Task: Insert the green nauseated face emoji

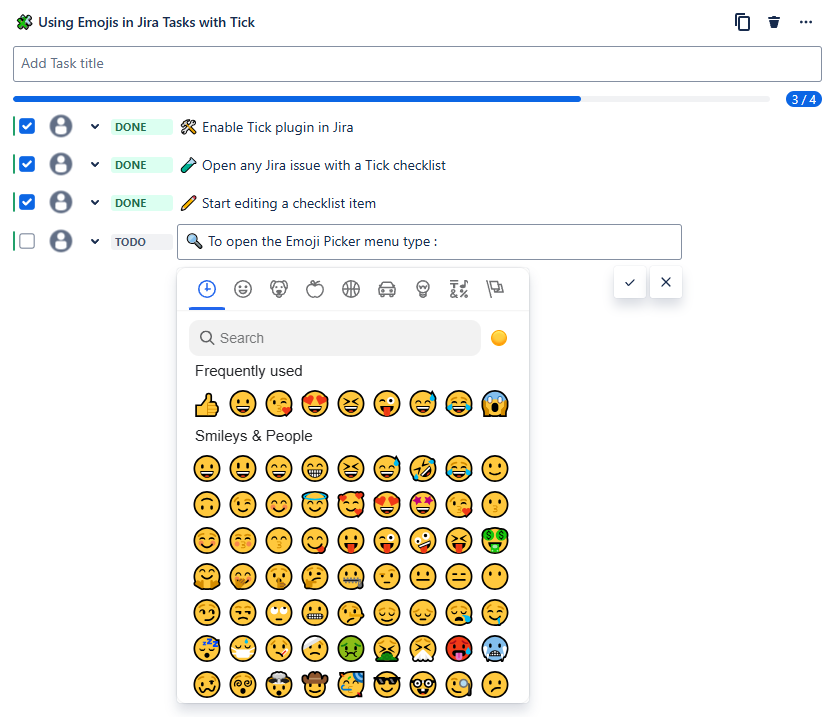Action: [351, 649]
